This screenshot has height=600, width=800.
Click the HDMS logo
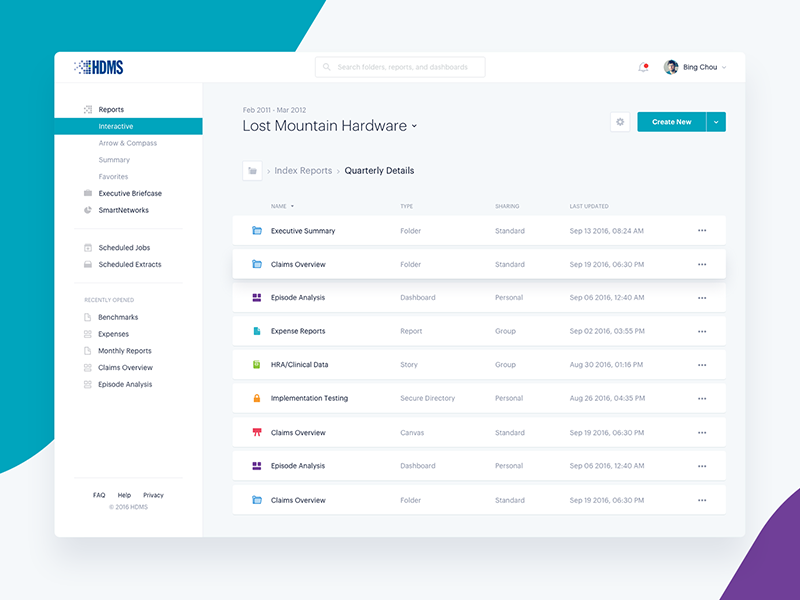click(99, 67)
